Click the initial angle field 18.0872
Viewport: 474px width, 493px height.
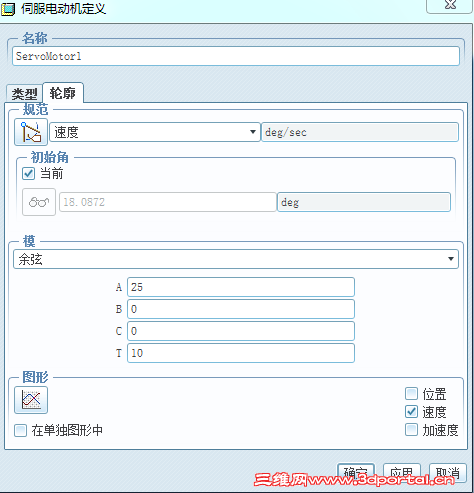pos(168,202)
